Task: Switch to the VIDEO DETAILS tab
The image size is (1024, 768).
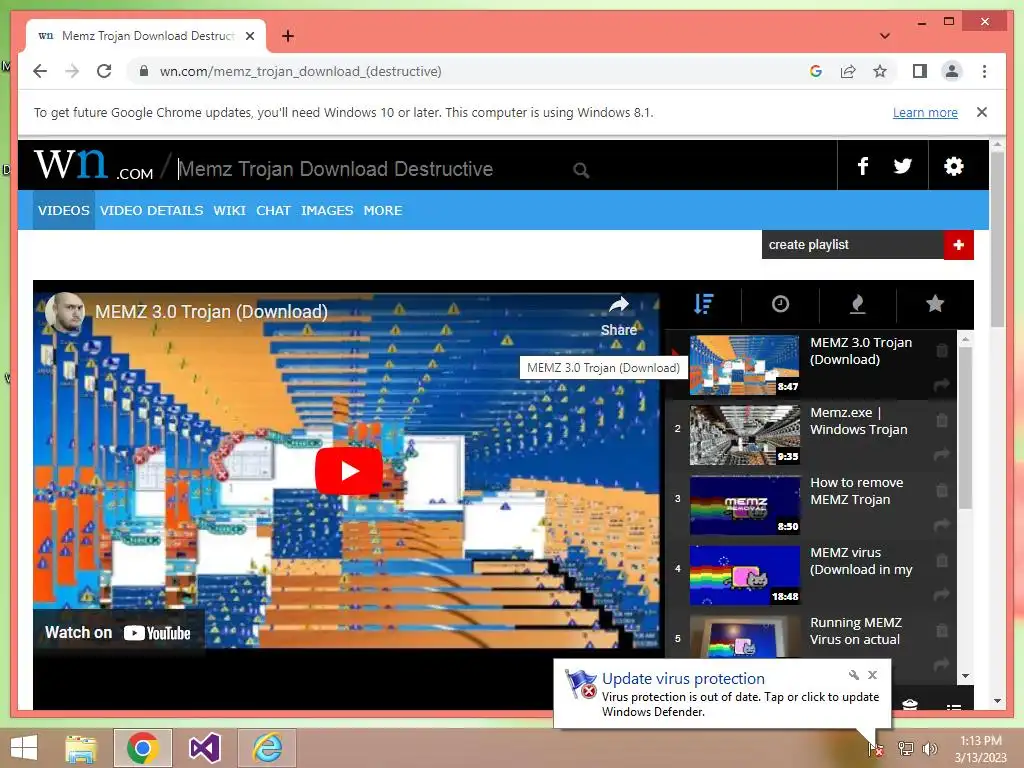Action: 152,210
